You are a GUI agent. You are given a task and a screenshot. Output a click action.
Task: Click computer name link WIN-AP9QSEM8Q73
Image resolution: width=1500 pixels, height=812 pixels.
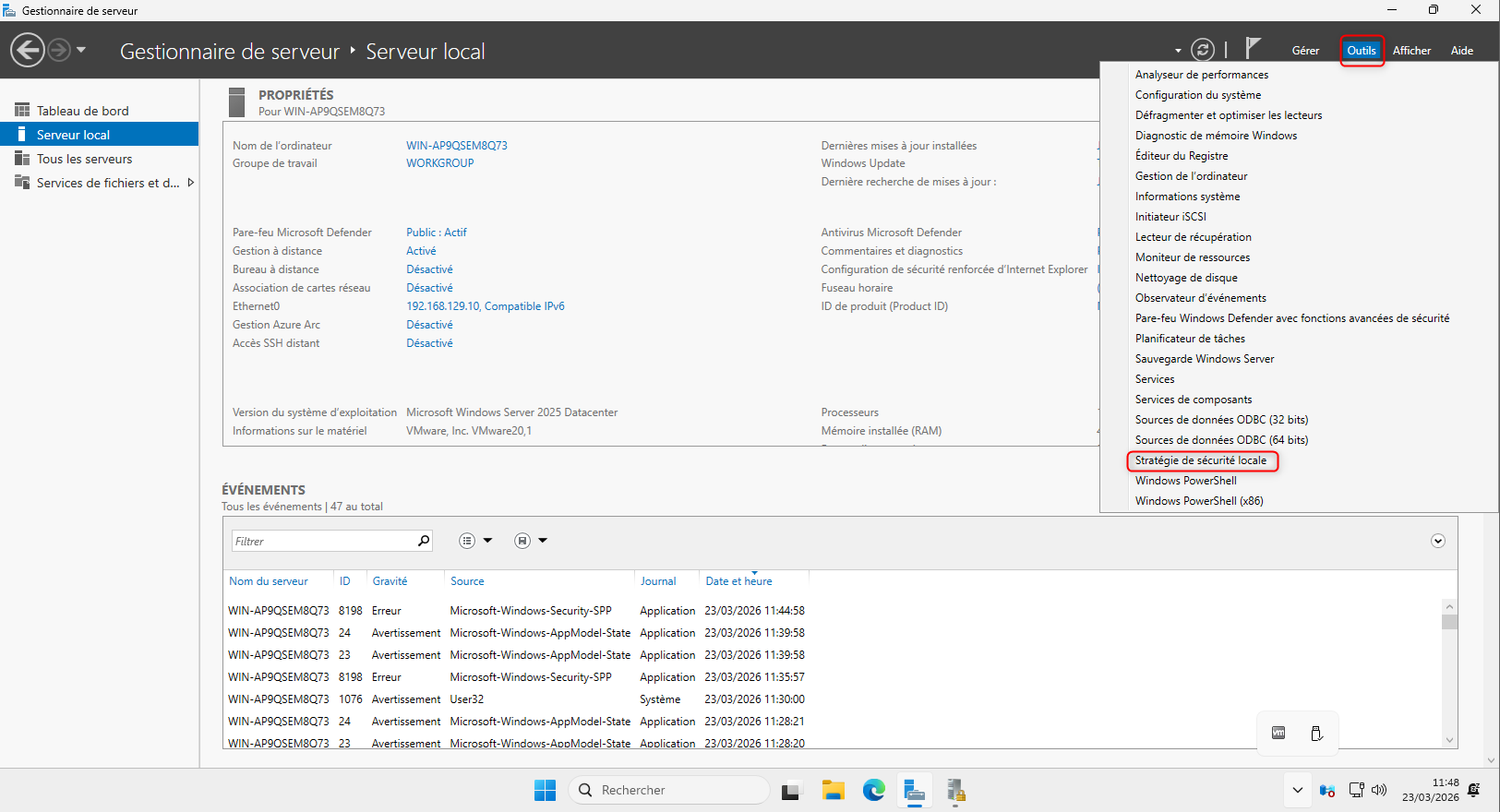pyautogui.click(x=457, y=146)
